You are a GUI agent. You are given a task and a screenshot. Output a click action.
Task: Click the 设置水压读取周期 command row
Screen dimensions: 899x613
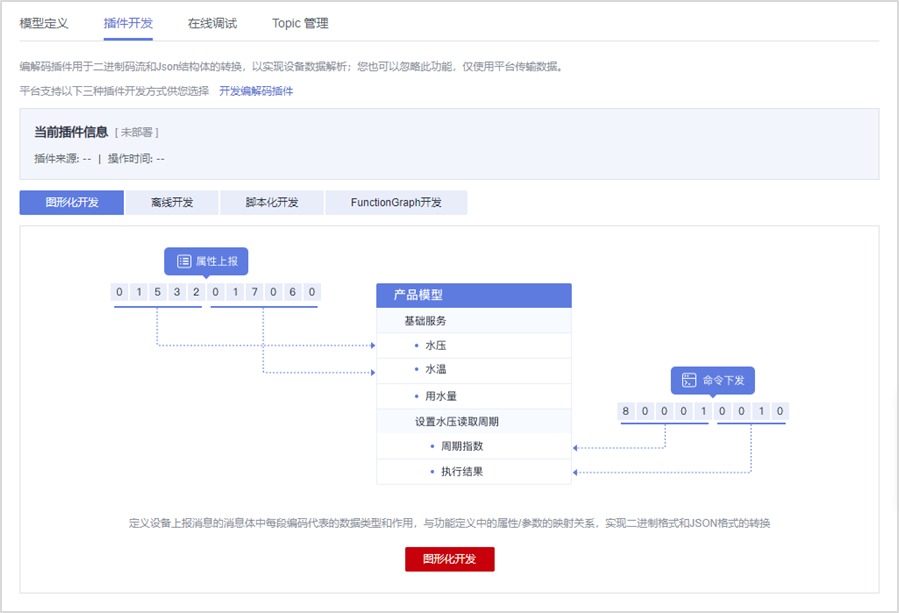pos(474,421)
